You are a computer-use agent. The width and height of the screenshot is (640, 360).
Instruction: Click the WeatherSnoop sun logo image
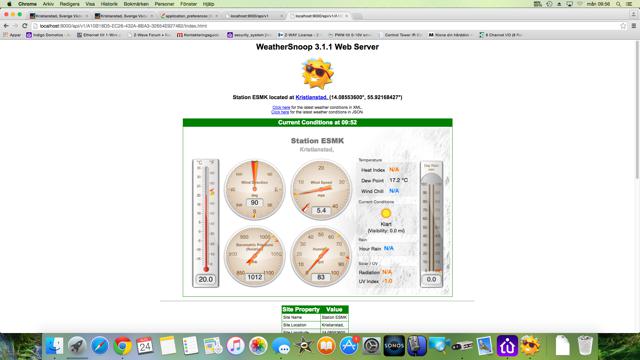317,73
